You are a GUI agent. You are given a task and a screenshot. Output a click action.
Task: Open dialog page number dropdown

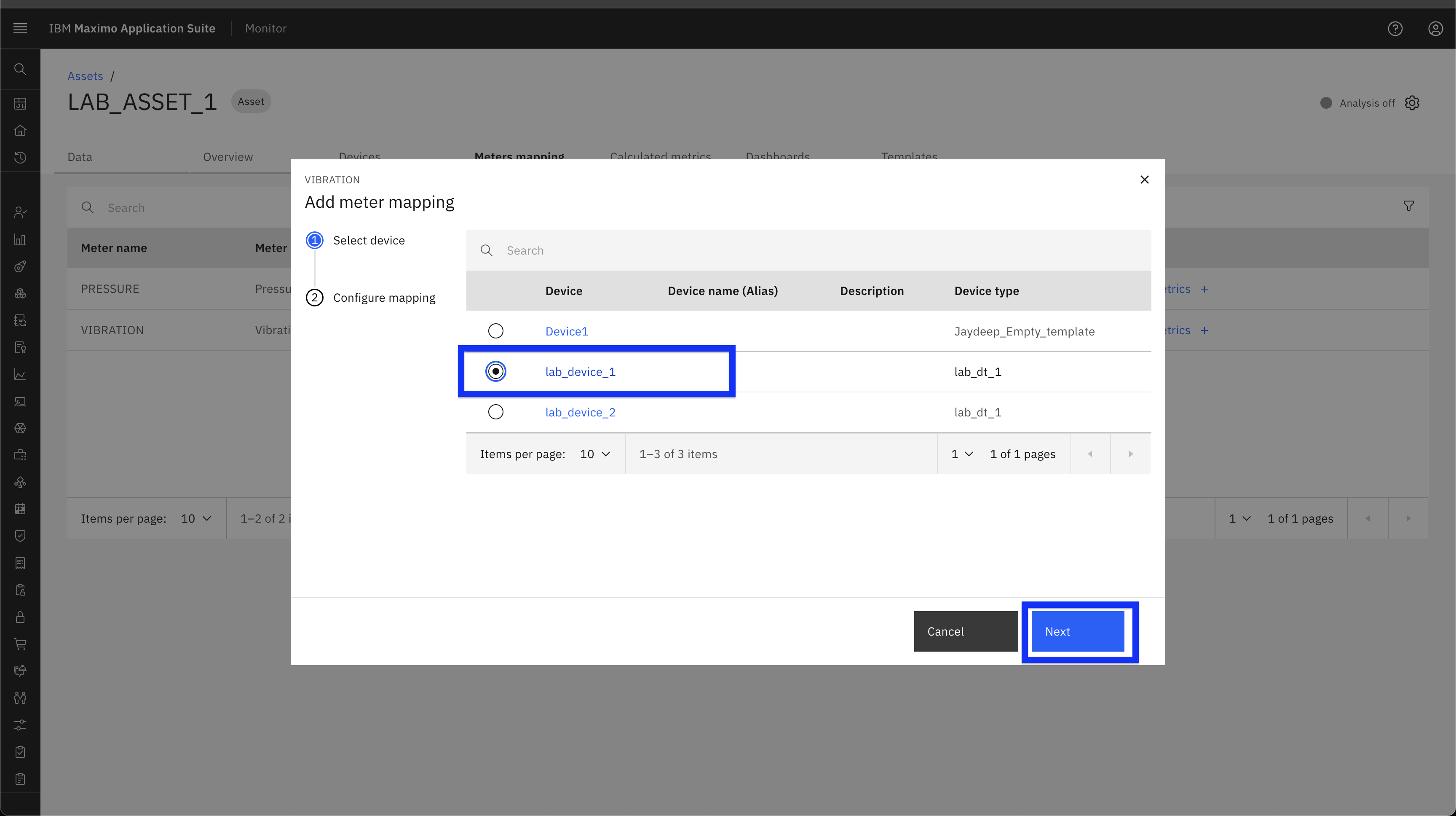coord(962,454)
